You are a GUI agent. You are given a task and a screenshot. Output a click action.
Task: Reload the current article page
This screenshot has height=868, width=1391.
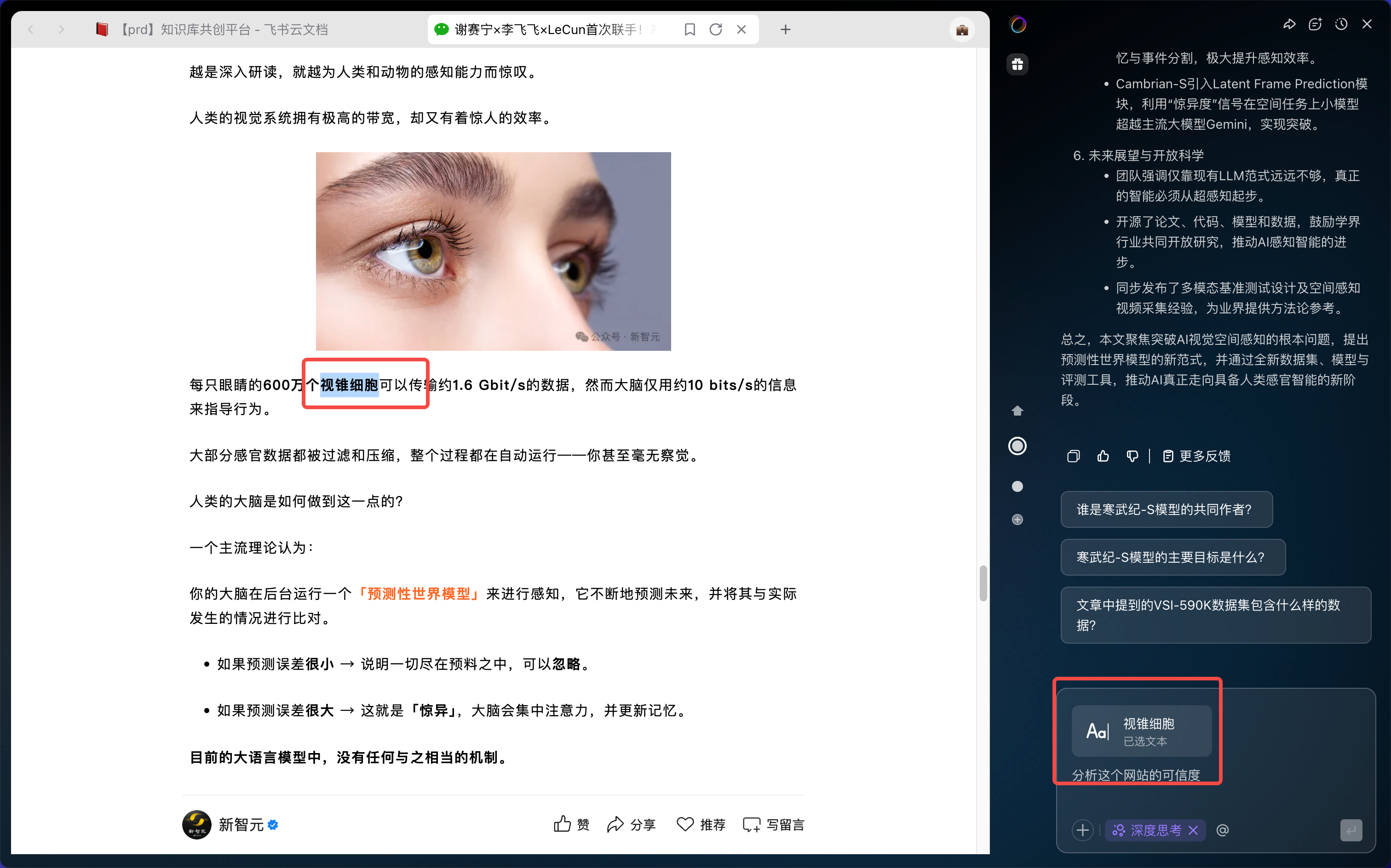[716, 29]
